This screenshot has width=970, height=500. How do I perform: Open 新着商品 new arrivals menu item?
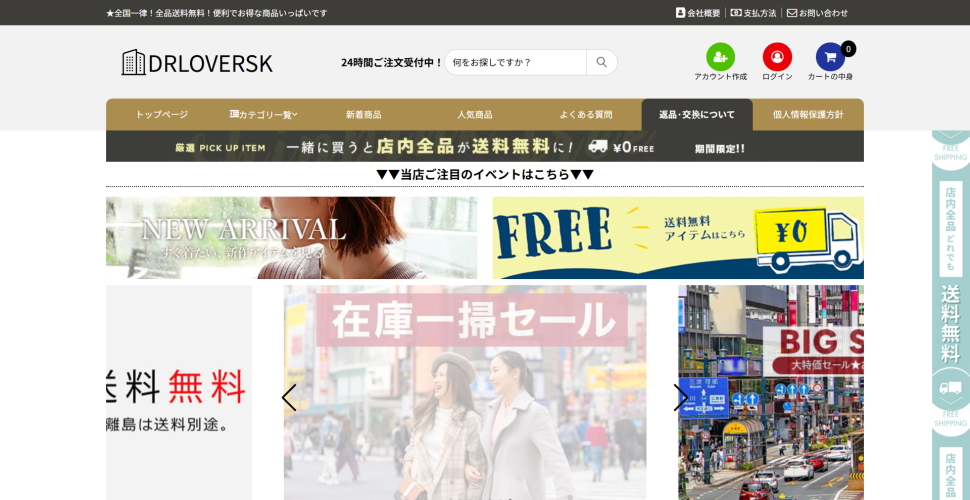click(x=363, y=115)
